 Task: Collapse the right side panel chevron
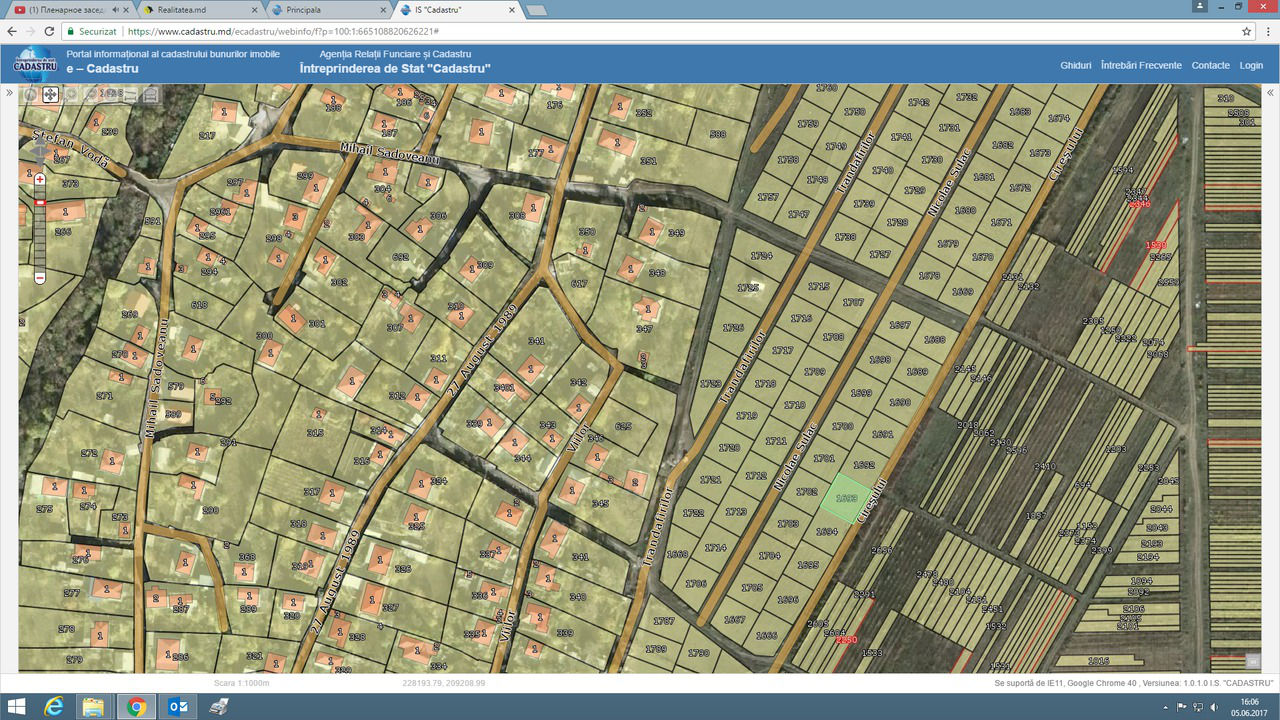coord(1271,93)
